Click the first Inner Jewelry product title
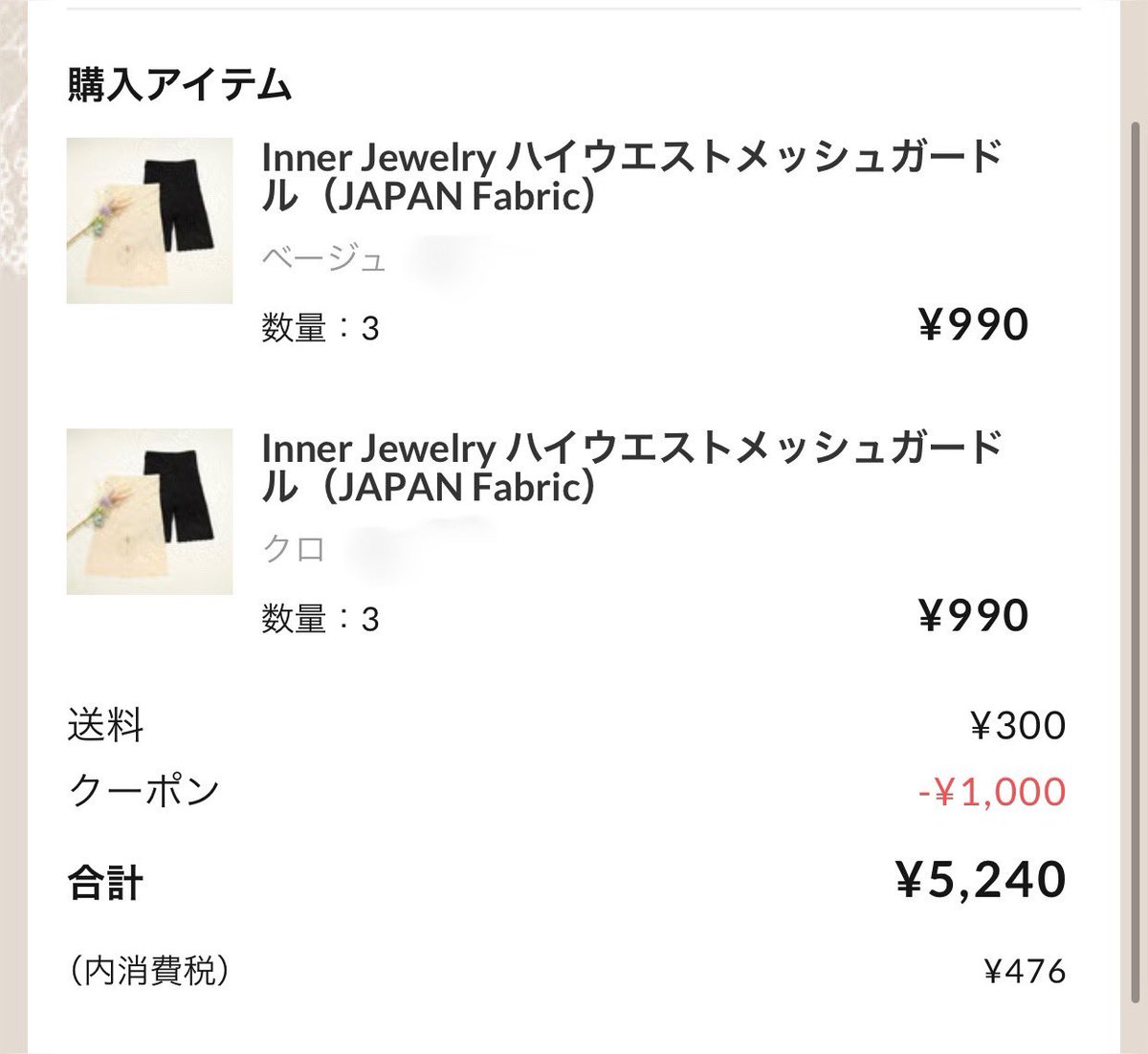 (x=632, y=175)
